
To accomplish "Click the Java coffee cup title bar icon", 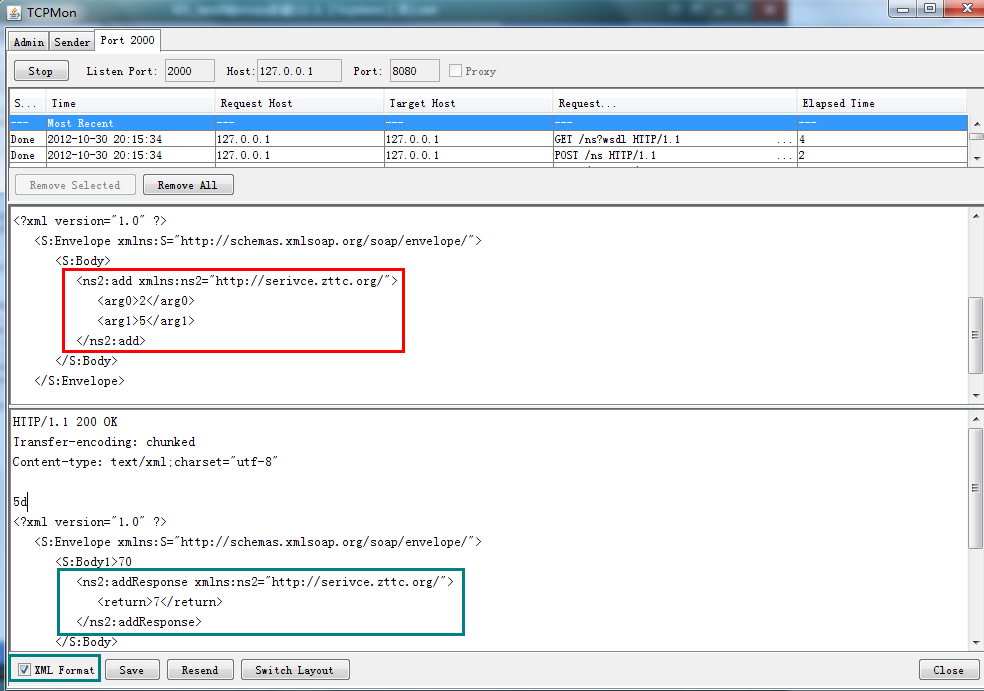I will pos(12,12).
